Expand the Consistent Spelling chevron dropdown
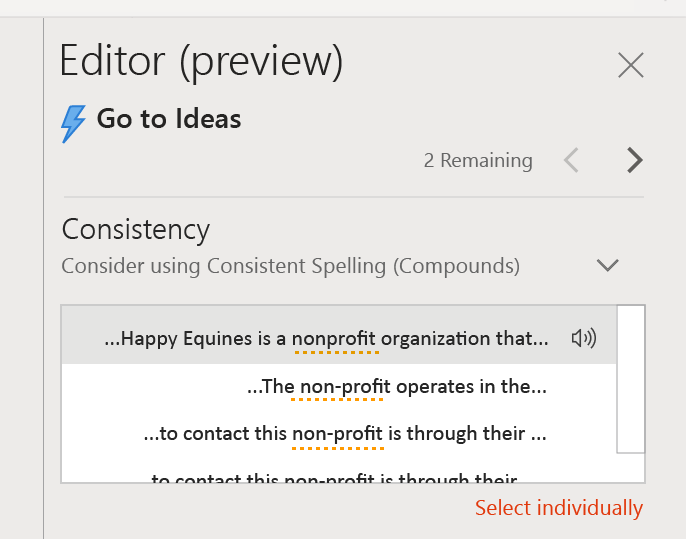This screenshot has height=539, width=686. click(x=607, y=266)
